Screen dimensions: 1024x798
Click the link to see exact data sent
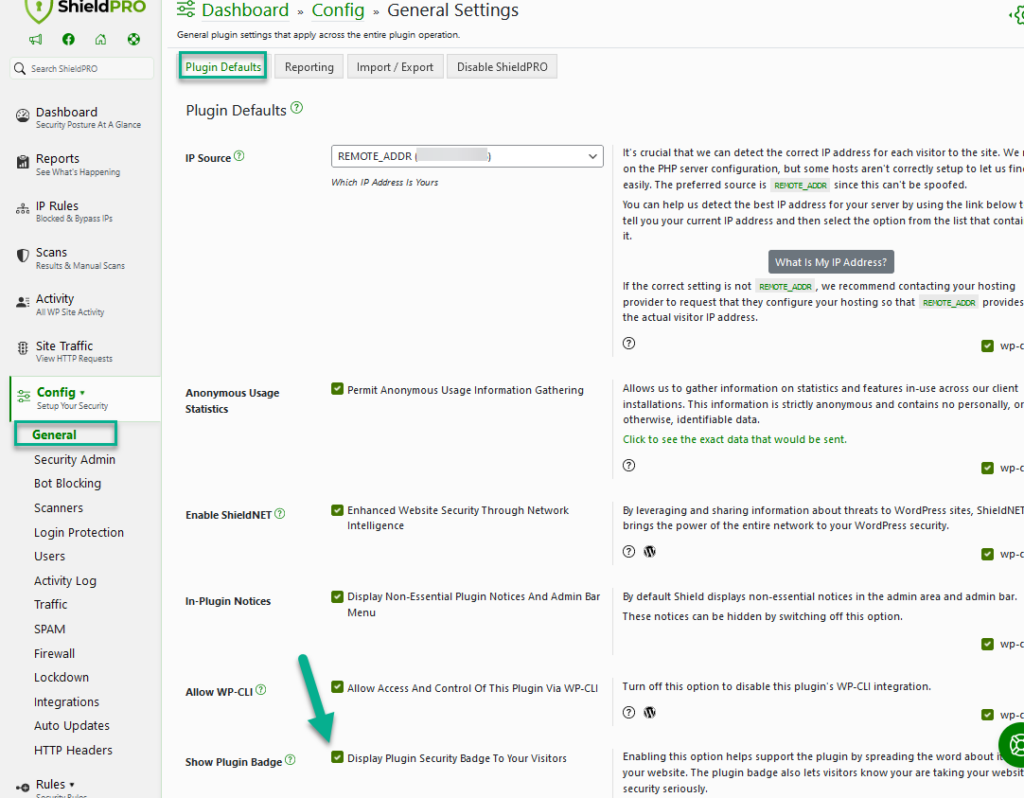734,439
